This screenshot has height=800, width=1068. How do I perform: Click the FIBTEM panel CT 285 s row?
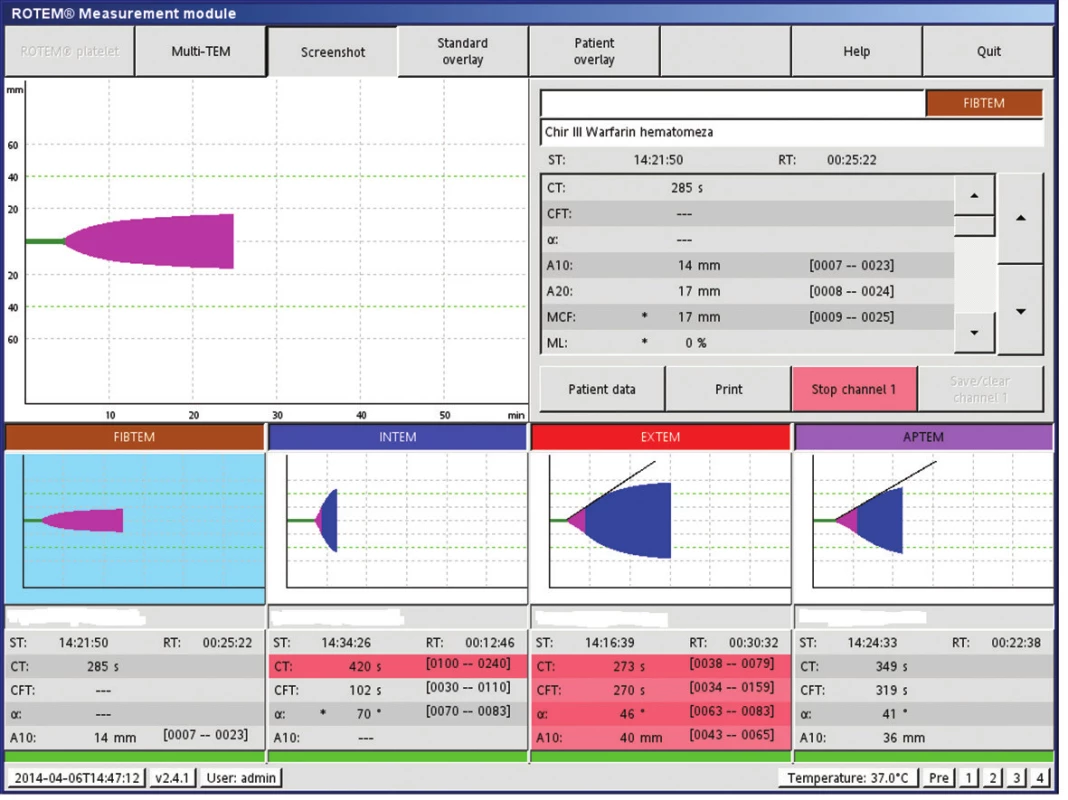click(x=135, y=667)
